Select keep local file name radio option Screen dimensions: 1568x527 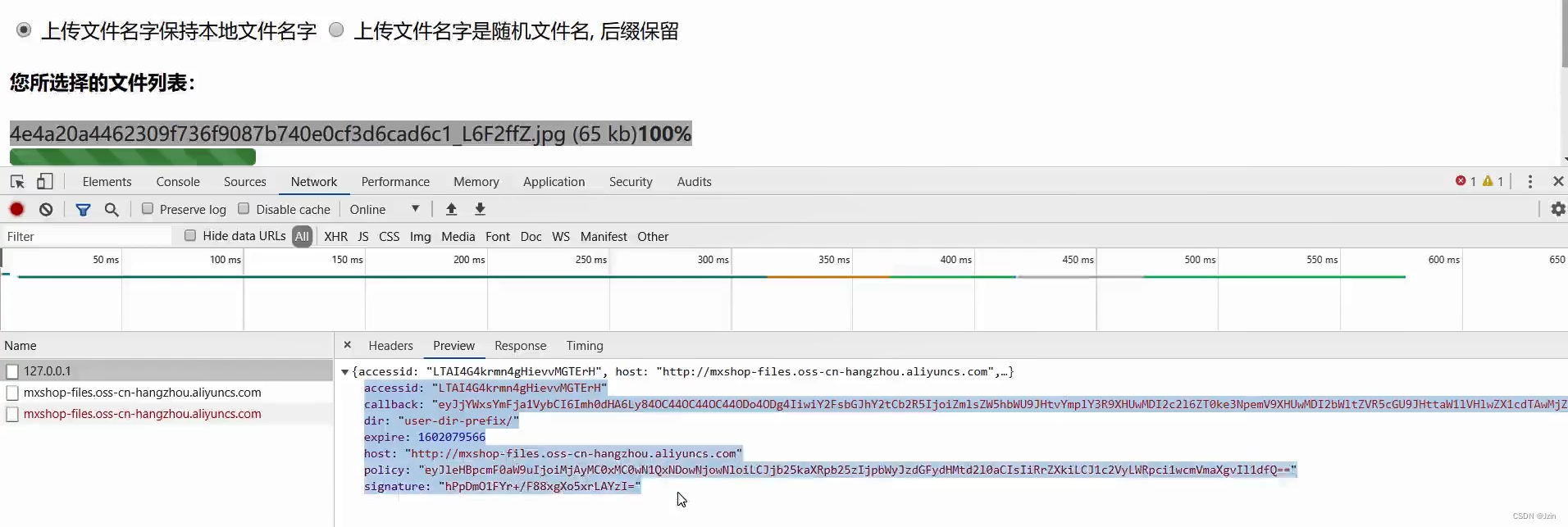point(24,30)
